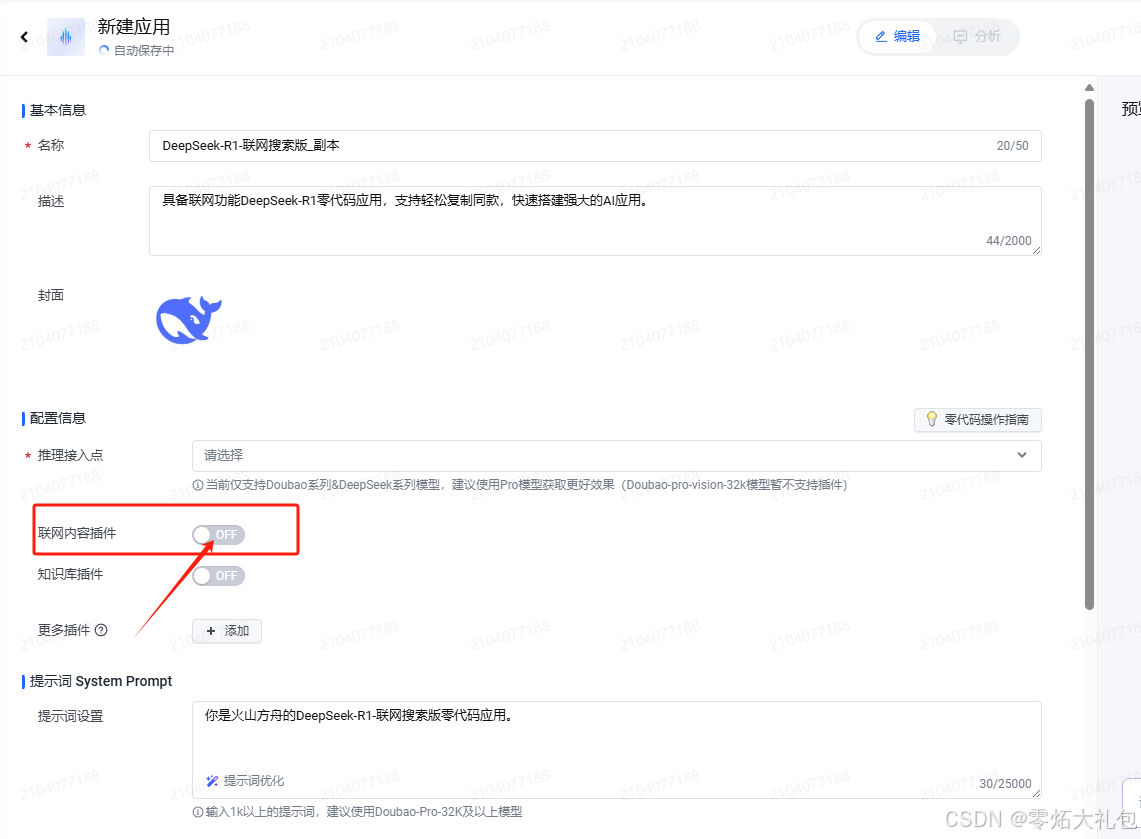Click the DeepSeek whale cover image
The width and height of the screenshot is (1141, 839).
[188, 319]
